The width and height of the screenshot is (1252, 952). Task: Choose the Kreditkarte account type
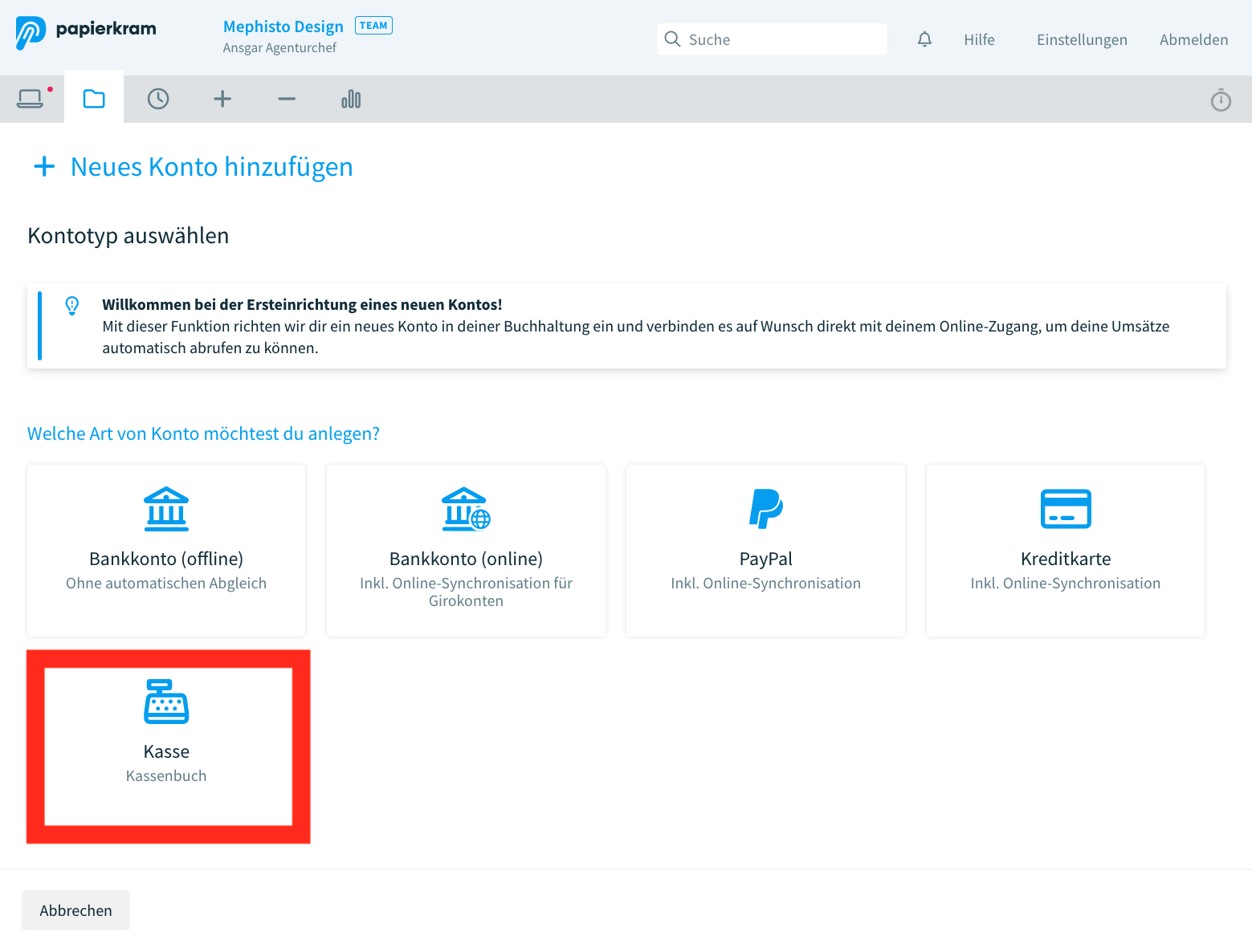(x=1065, y=551)
